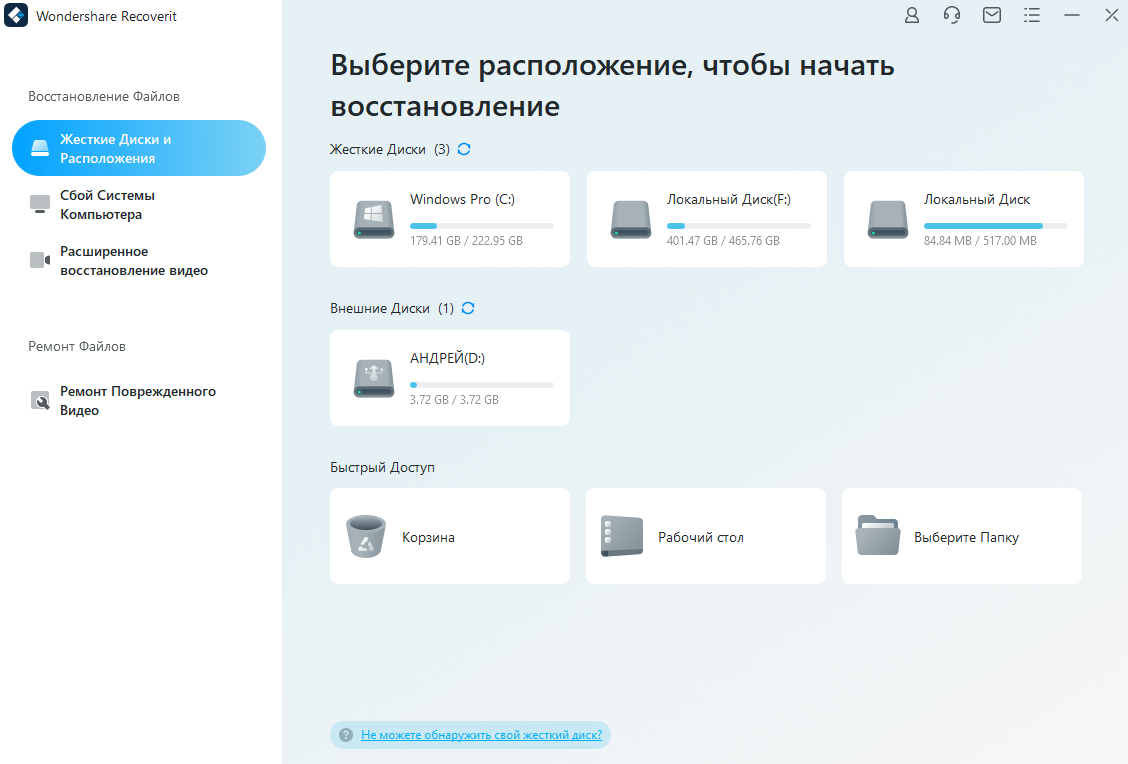Click the Восстановление Файлов sidebar heading
The image size is (1128, 764).
click(104, 96)
